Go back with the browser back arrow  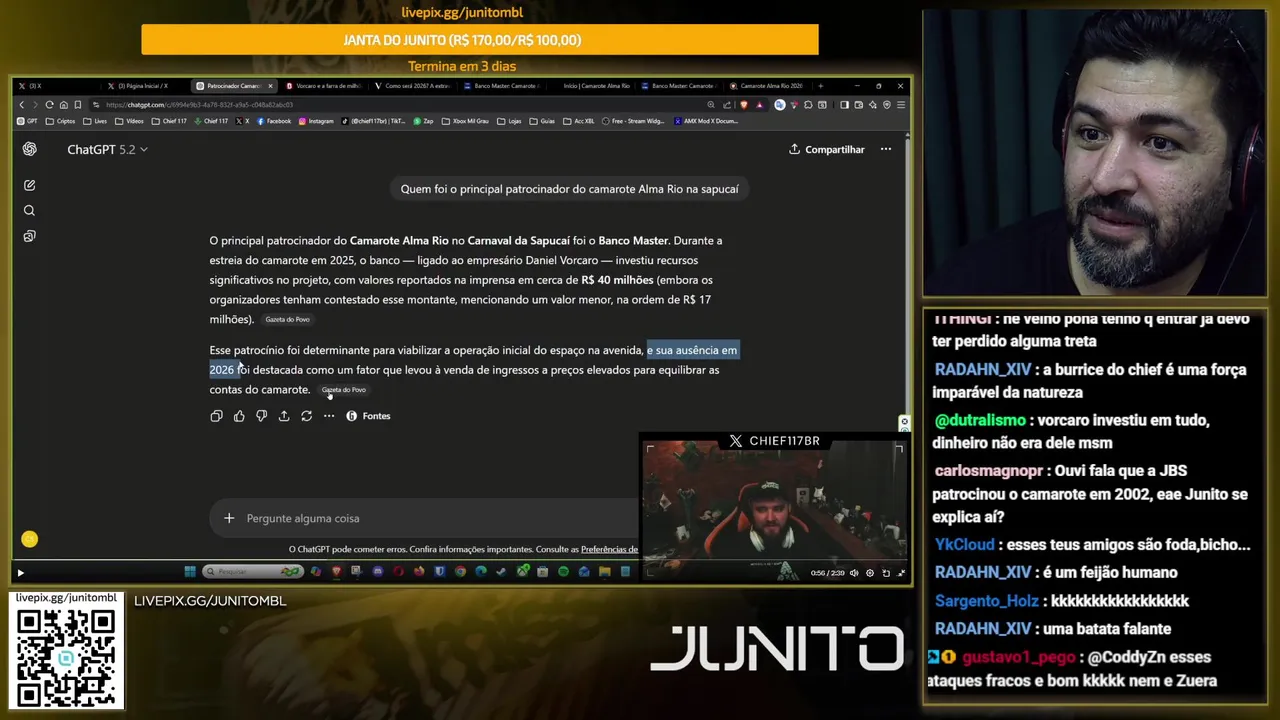21,105
